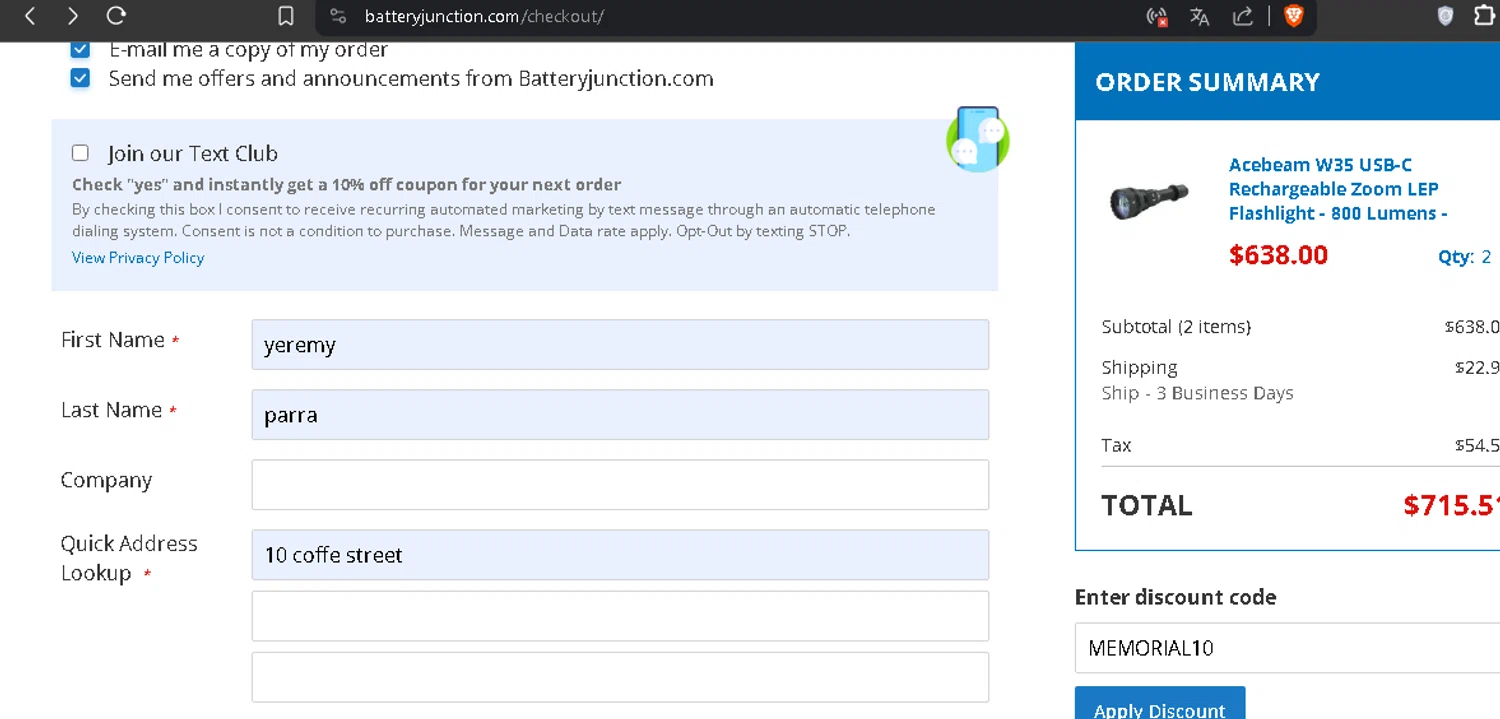Click the address bar URL batteryjunction.com/checkout
The height and width of the screenshot is (719, 1500).
click(x=484, y=16)
